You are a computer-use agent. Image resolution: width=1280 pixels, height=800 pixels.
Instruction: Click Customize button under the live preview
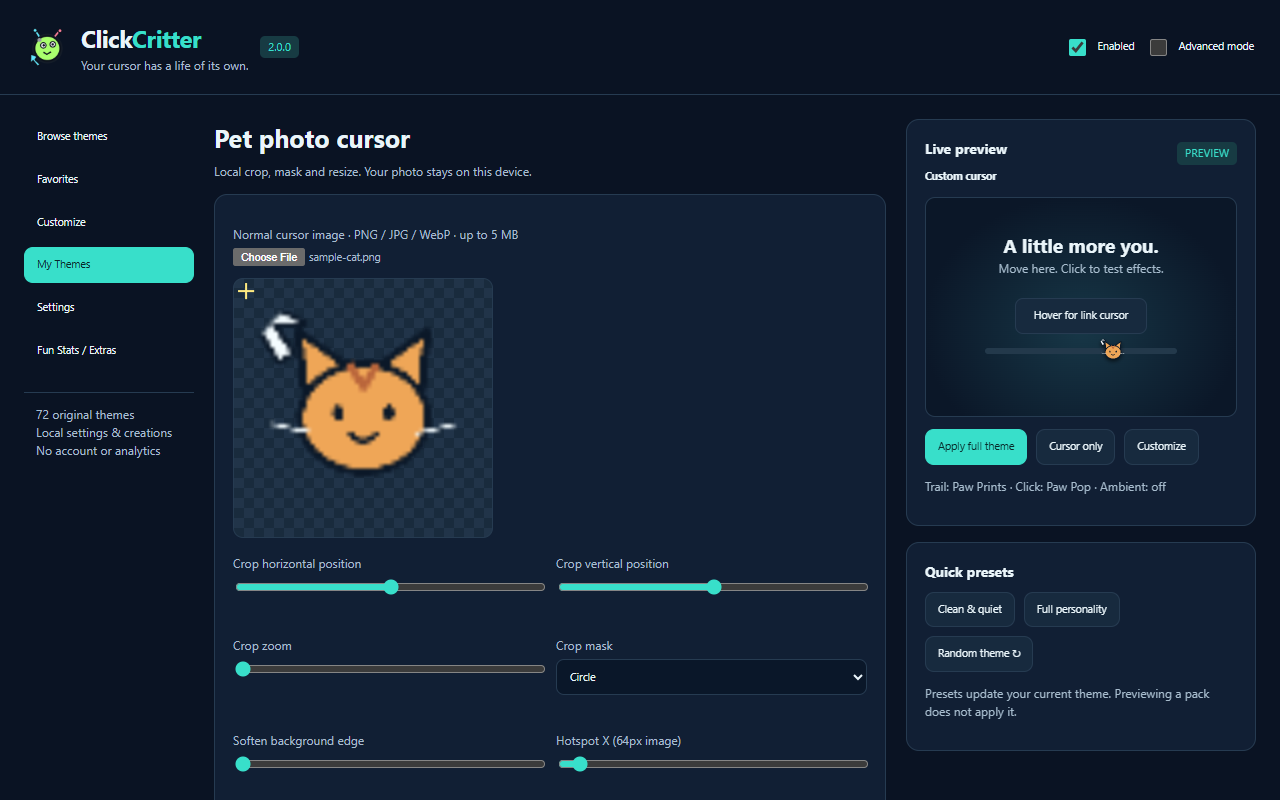[1161, 447]
